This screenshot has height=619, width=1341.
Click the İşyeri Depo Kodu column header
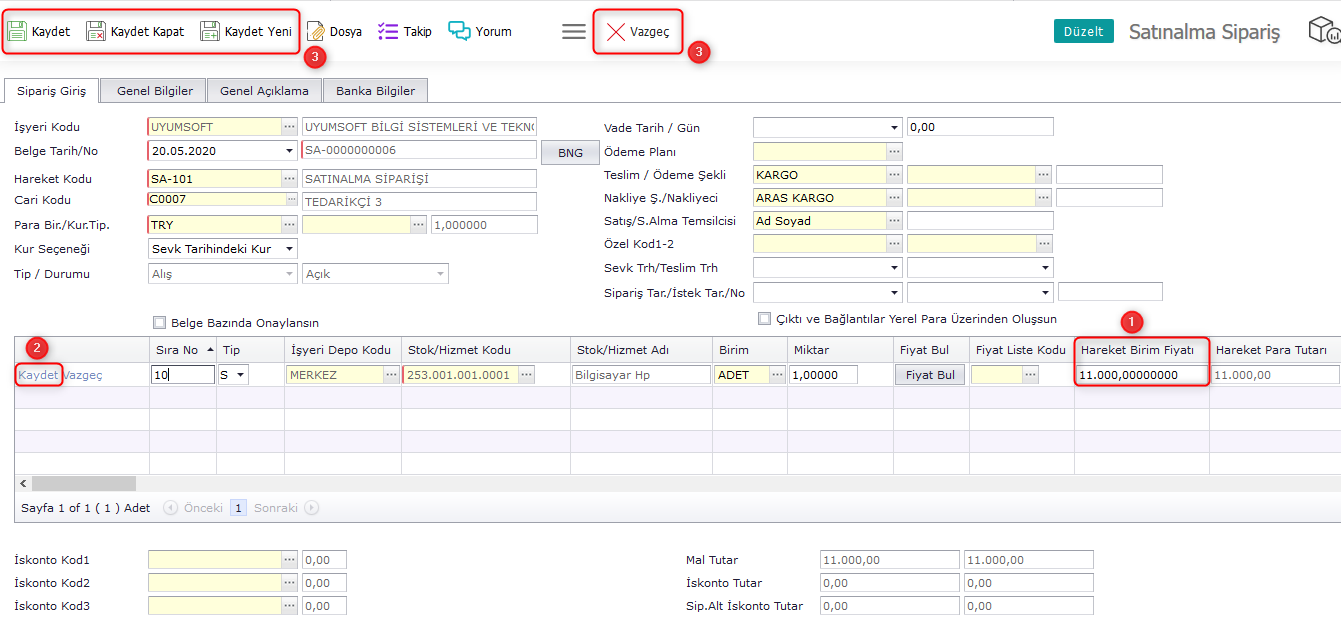click(x=342, y=350)
